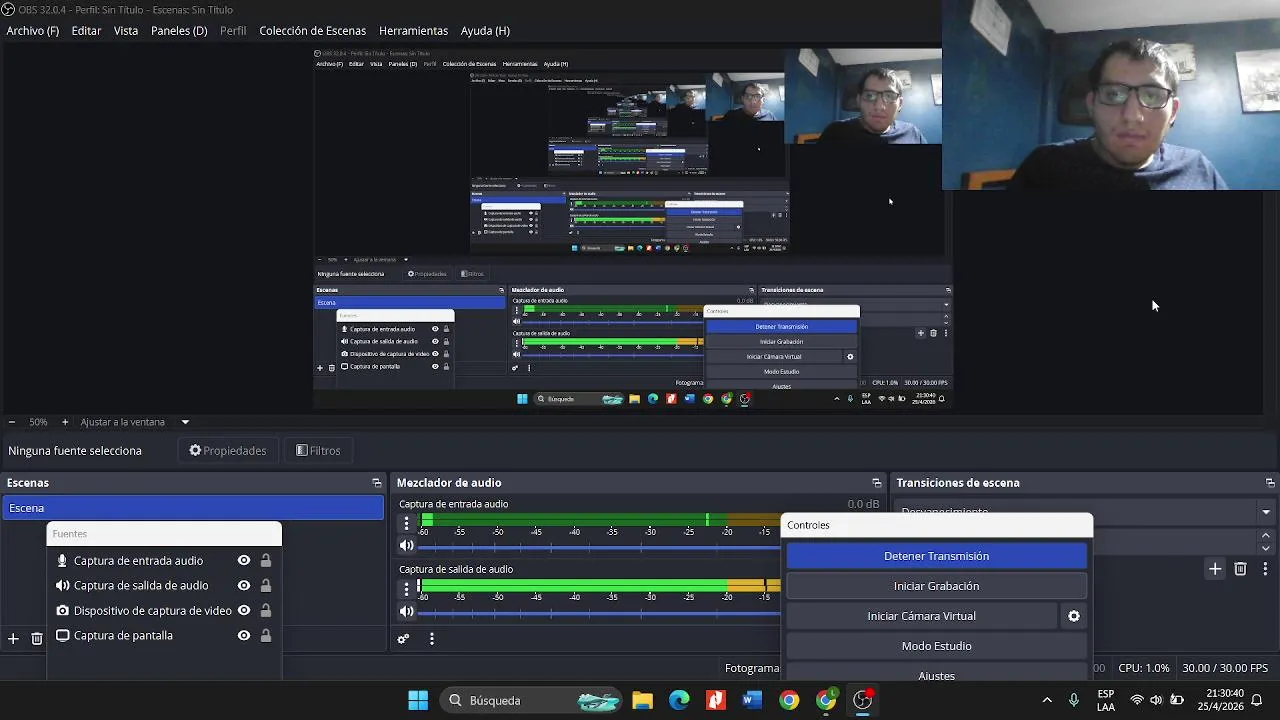Toggle lock on Captura de pantalla
1280x720 pixels.
pos(266,636)
